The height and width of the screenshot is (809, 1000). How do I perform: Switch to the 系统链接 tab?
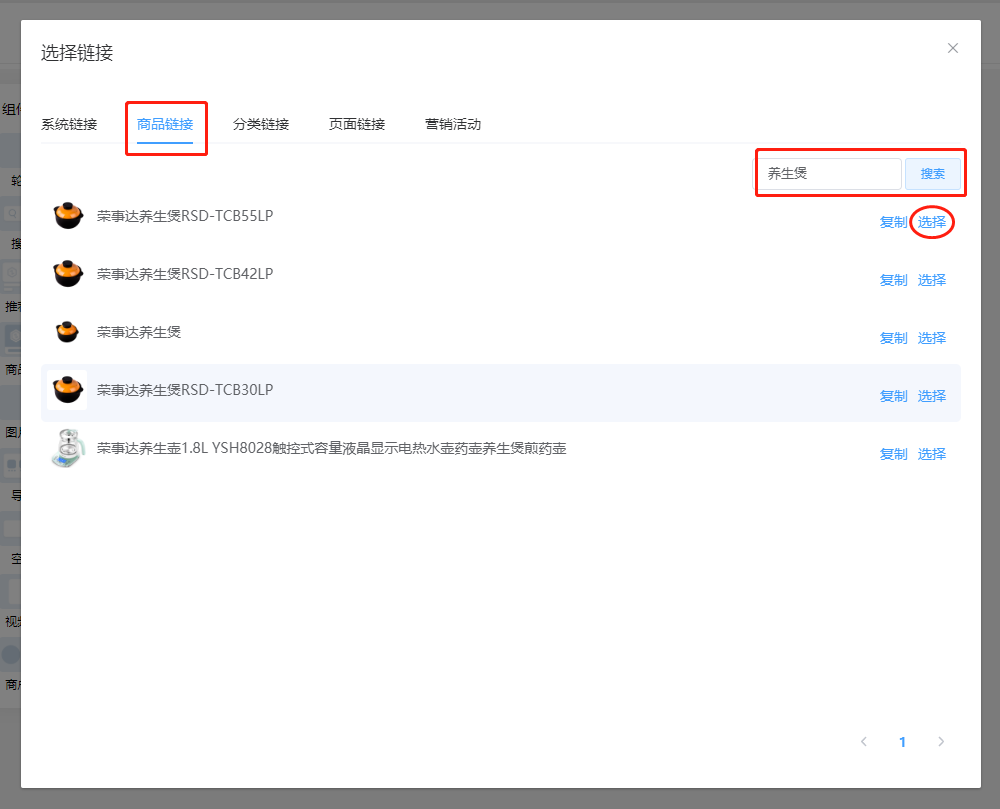point(69,124)
